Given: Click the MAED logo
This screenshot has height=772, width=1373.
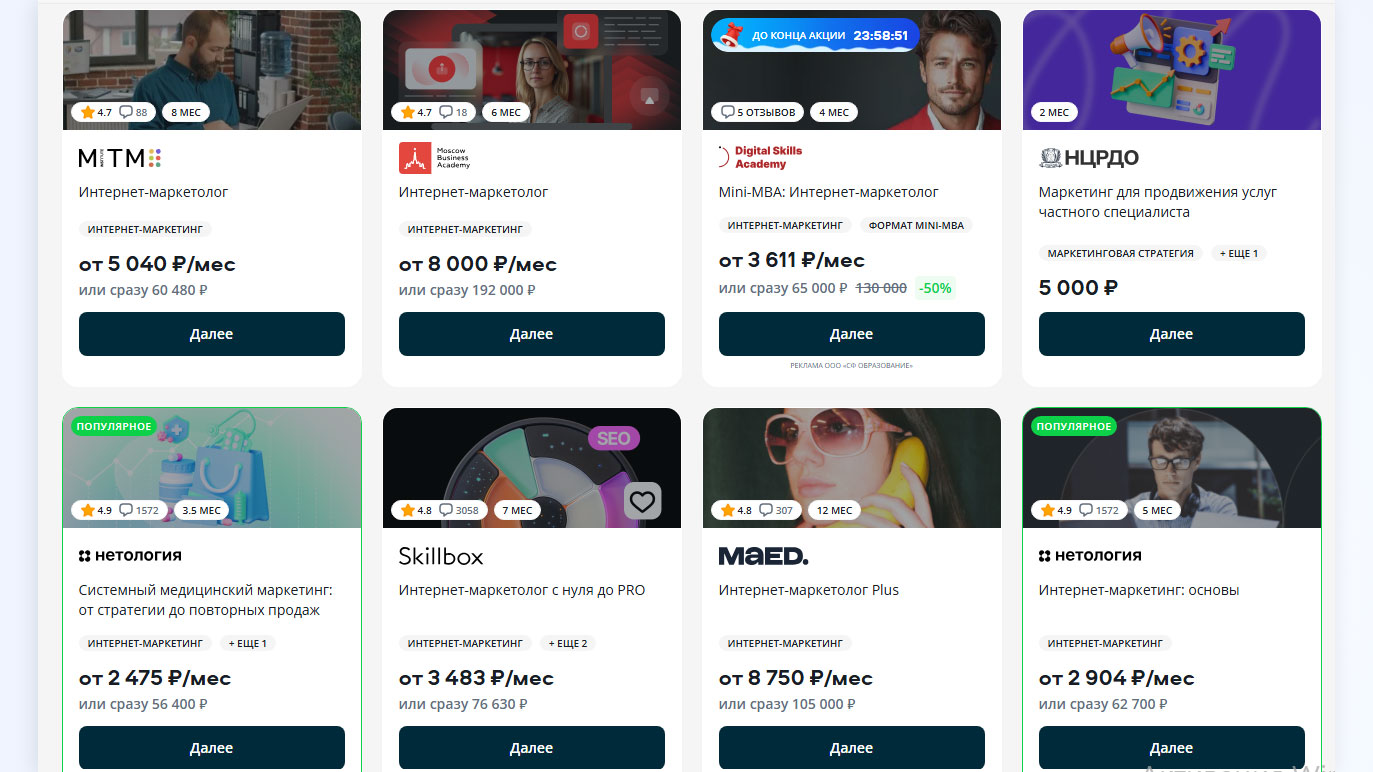Looking at the screenshot, I should tap(763, 556).
